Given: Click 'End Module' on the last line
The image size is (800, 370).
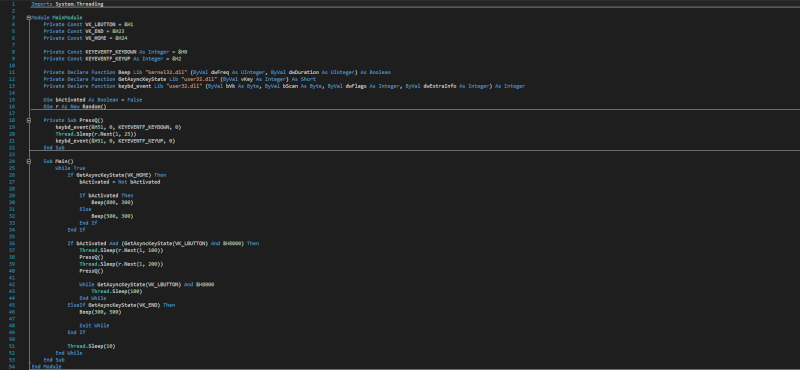Looking at the screenshot, I should click(46, 366).
